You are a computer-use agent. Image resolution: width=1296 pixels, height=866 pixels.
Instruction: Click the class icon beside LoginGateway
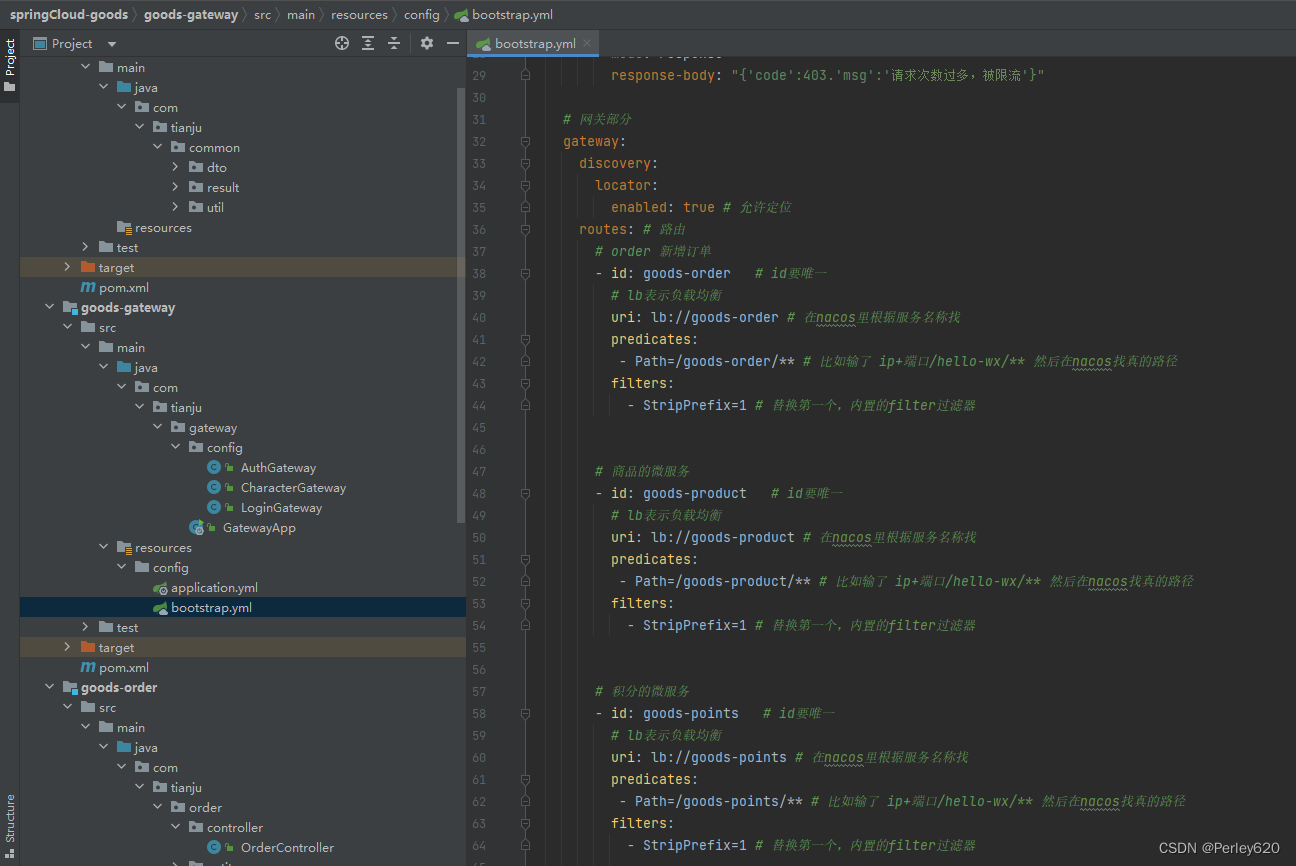point(214,507)
